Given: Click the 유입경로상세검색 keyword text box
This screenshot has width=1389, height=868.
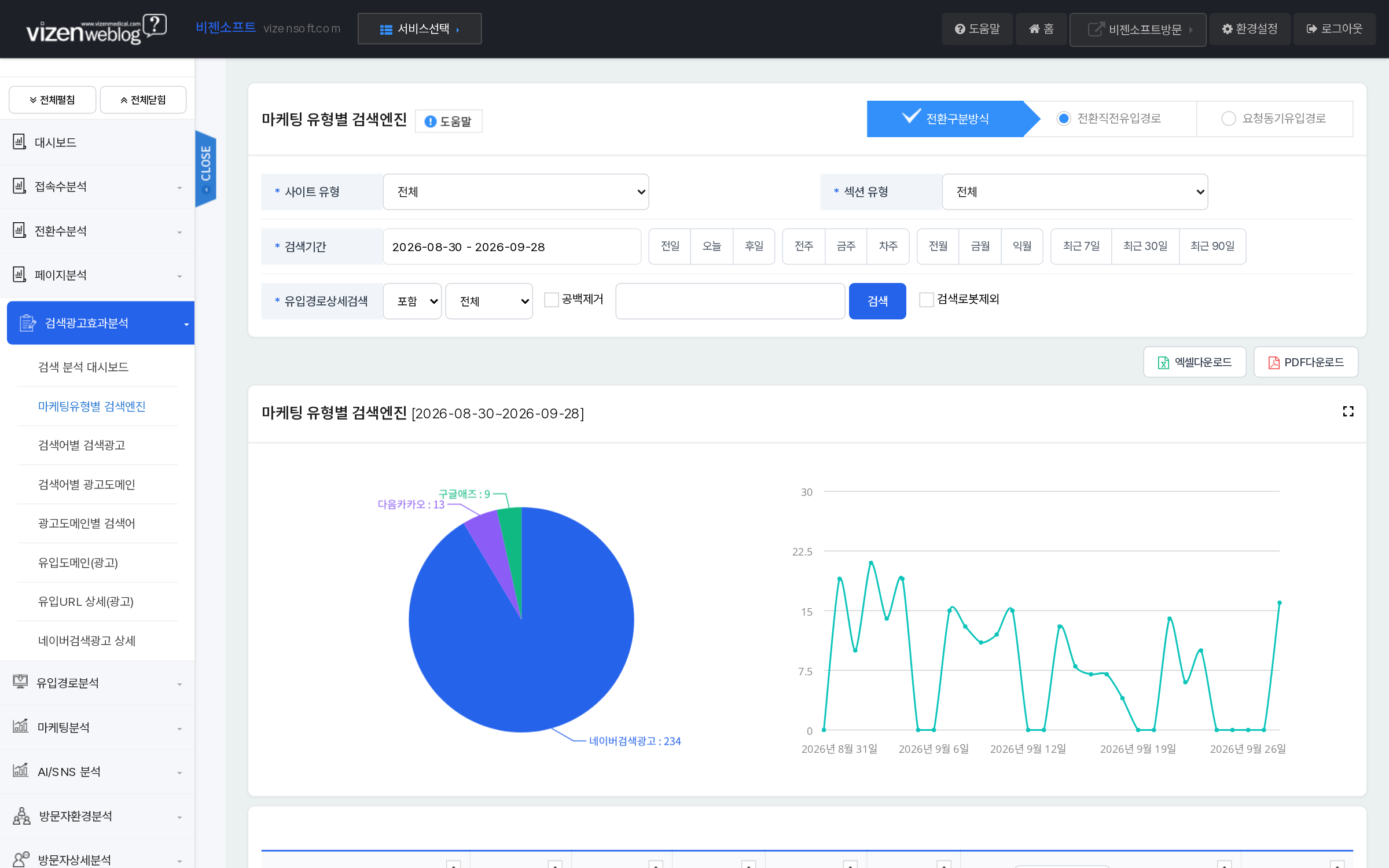Looking at the screenshot, I should click(730, 301).
